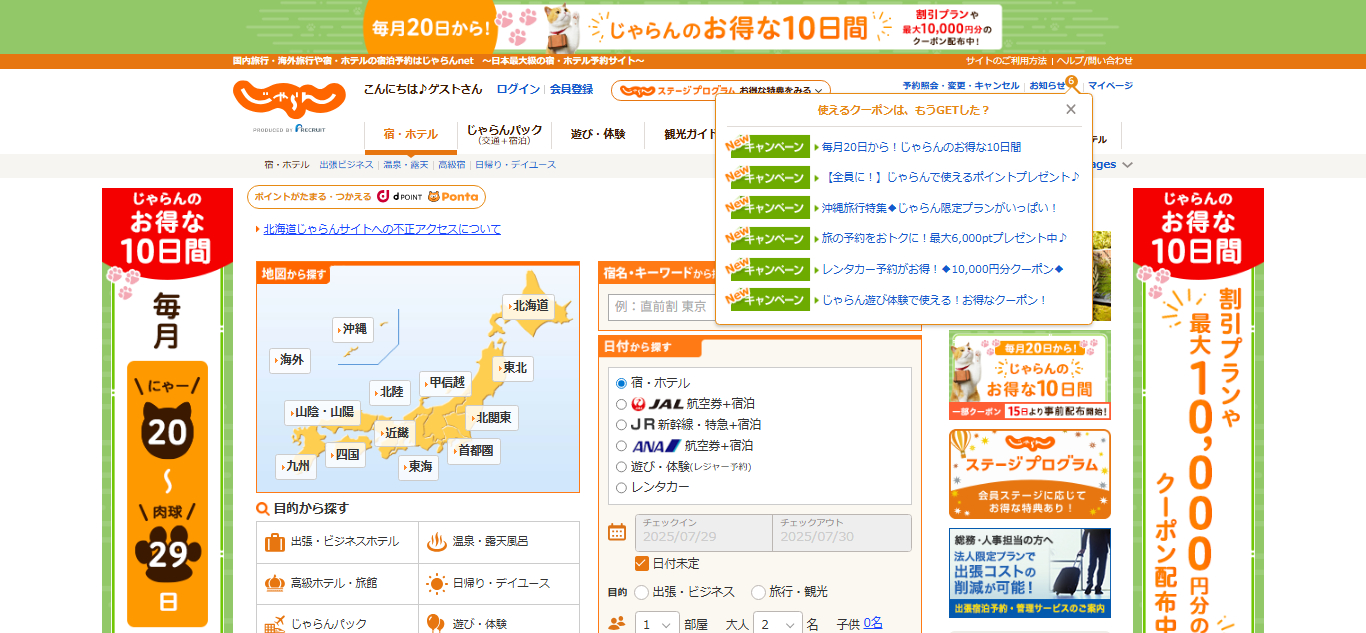Select 宿・ホテル radio button
This screenshot has height=633, width=1366.
621,383
